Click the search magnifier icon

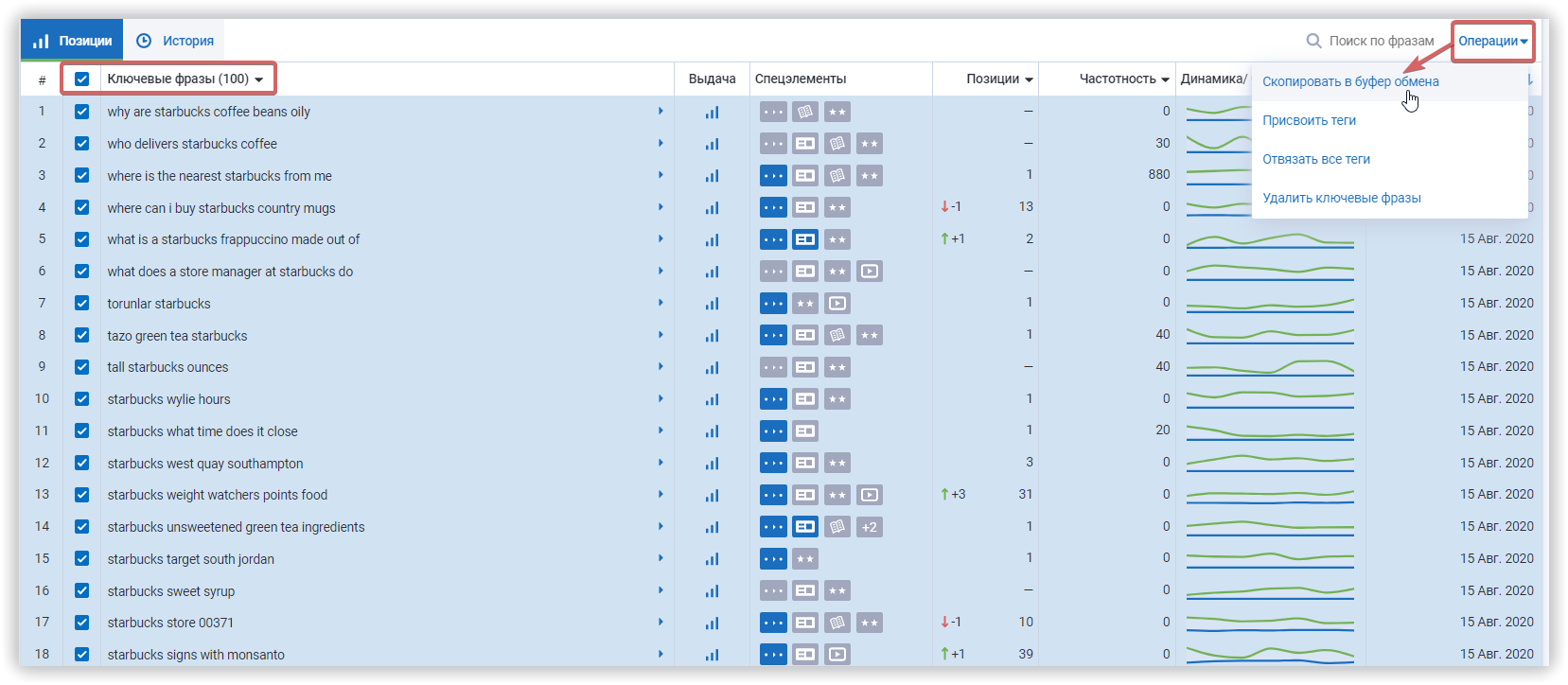pyautogui.click(x=1313, y=41)
